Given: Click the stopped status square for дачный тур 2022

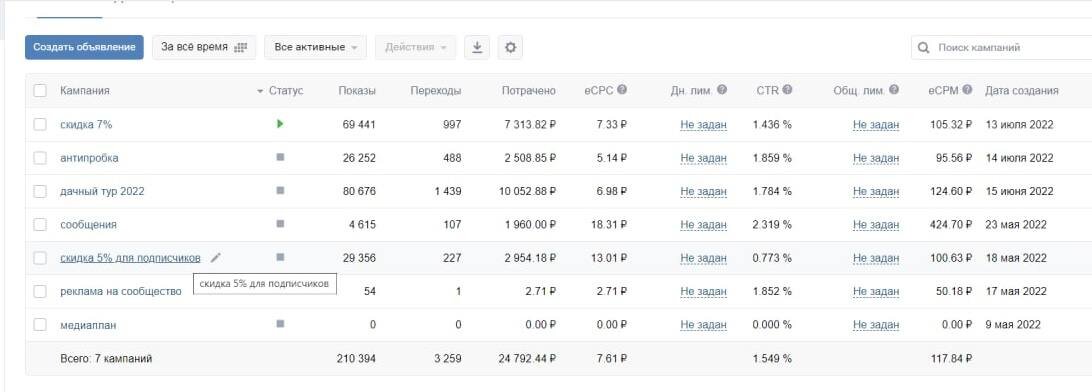Looking at the screenshot, I should point(280,191).
